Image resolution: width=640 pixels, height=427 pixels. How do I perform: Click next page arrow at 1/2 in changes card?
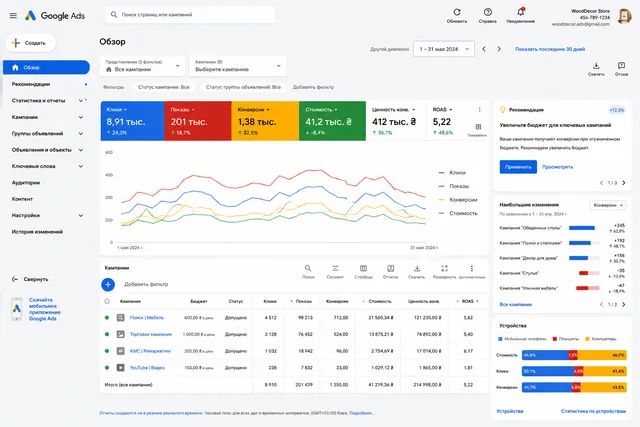(624, 305)
